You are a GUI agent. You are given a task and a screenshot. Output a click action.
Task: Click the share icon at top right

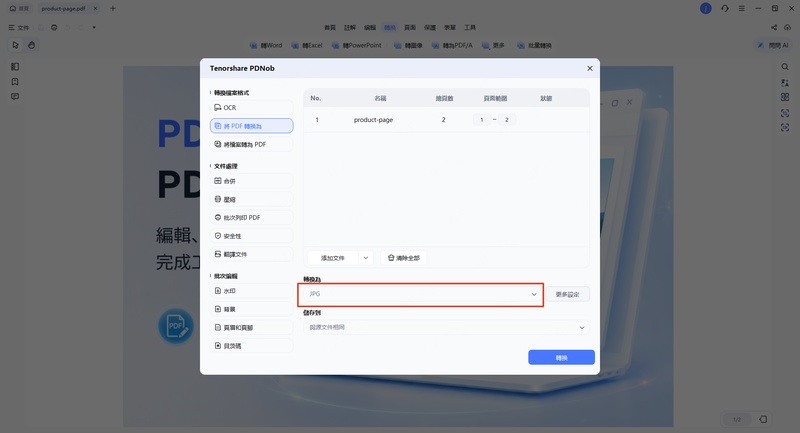[x=774, y=28]
